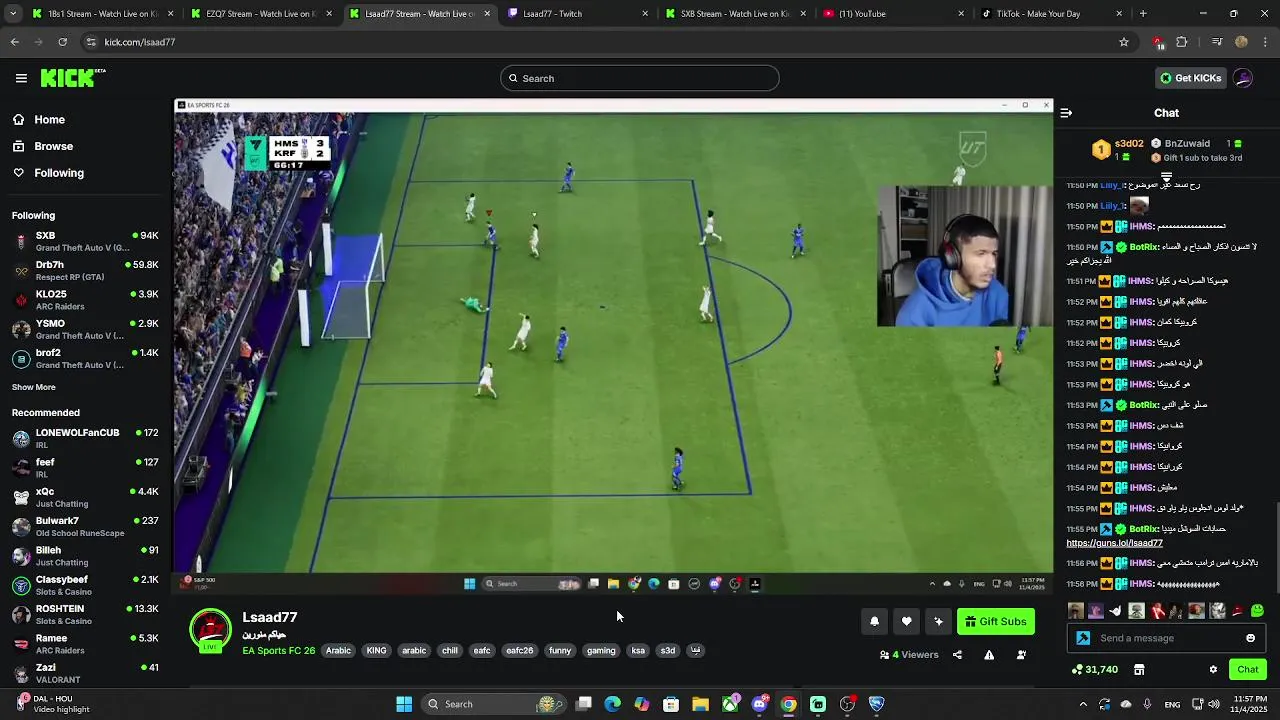
Task: Open OBS Studio from the taskbar
Action: [x=847, y=704]
